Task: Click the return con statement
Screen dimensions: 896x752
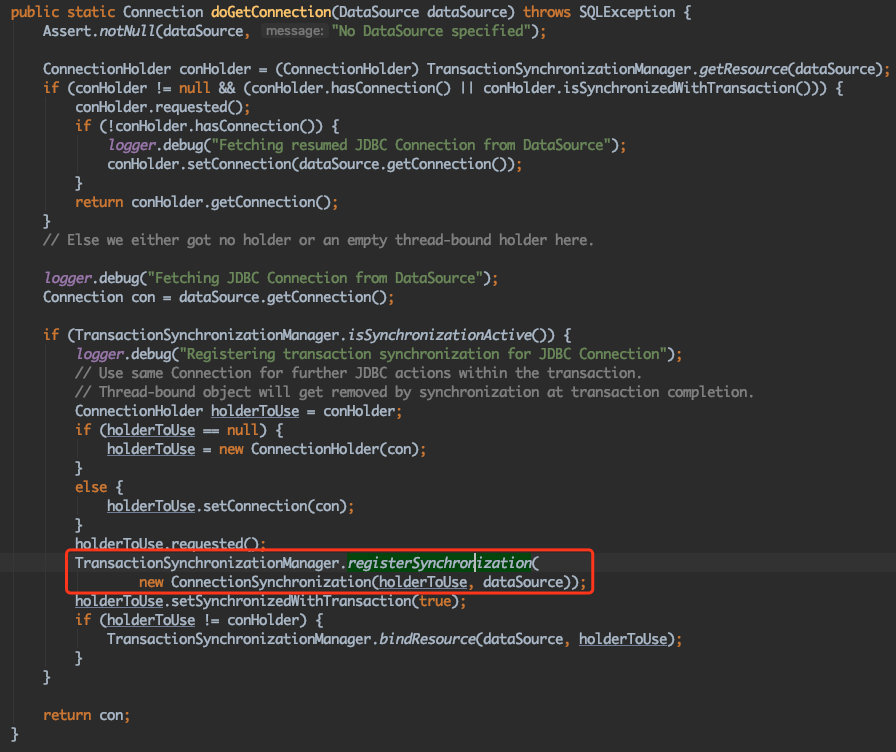Action: 86,715
